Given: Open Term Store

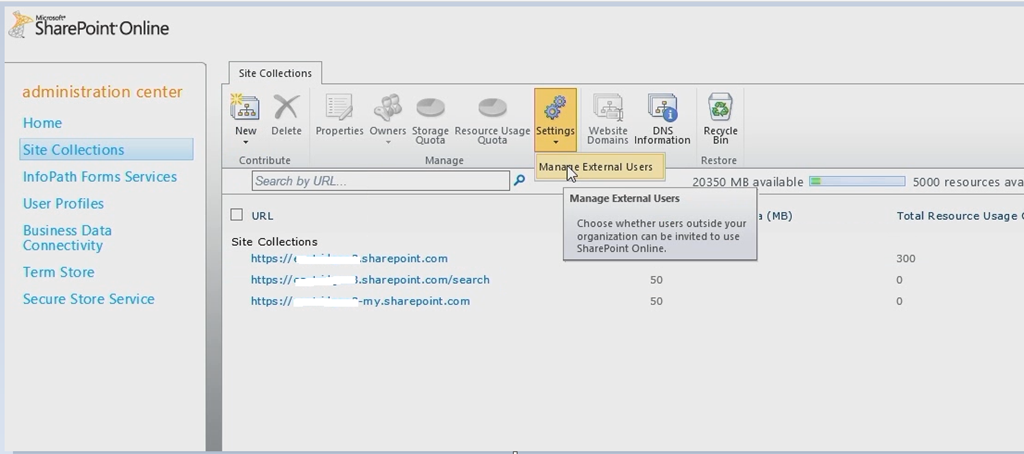Looking at the screenshot, I should (59, 272).
